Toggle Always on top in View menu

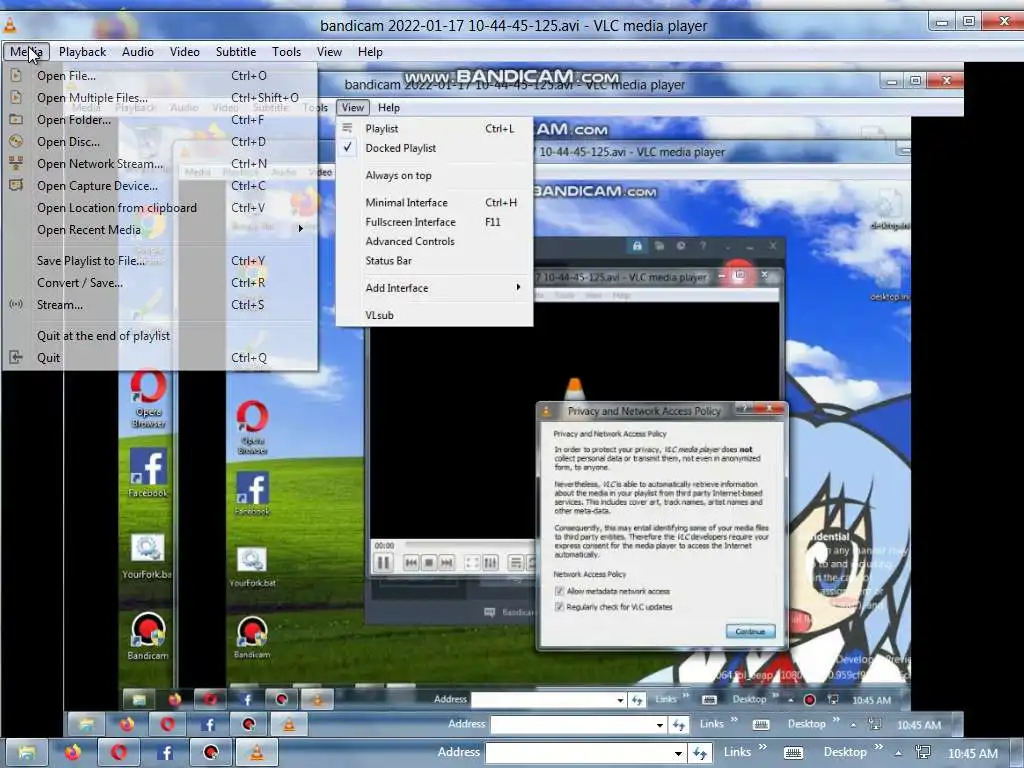(434, 175)
